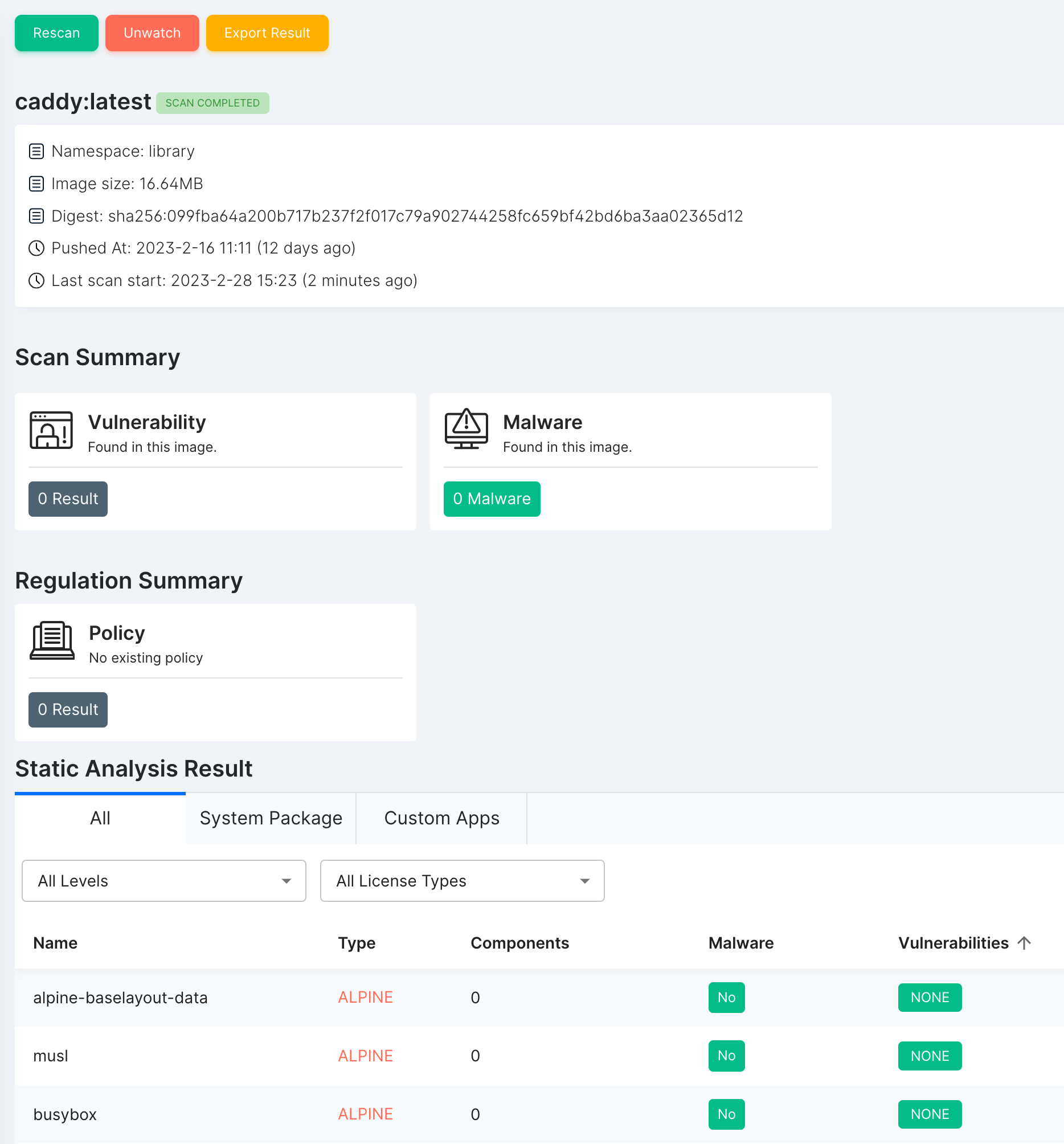The height and width of the screenshot is (1144, 1064).
Task: Open the All License Types dropdown
Action: coord(462,880)
